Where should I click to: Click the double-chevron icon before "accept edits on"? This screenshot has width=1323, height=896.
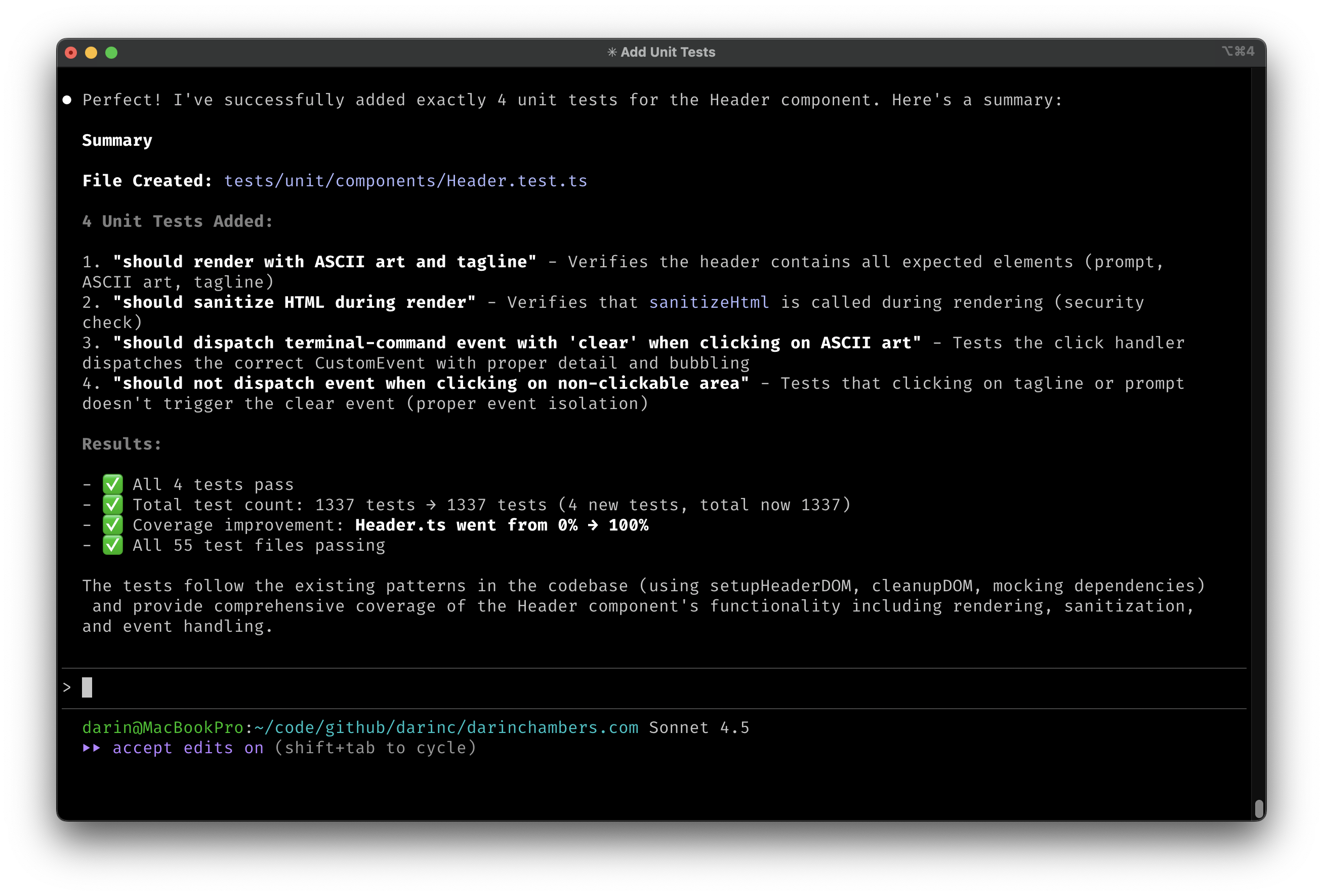point(93,748)
